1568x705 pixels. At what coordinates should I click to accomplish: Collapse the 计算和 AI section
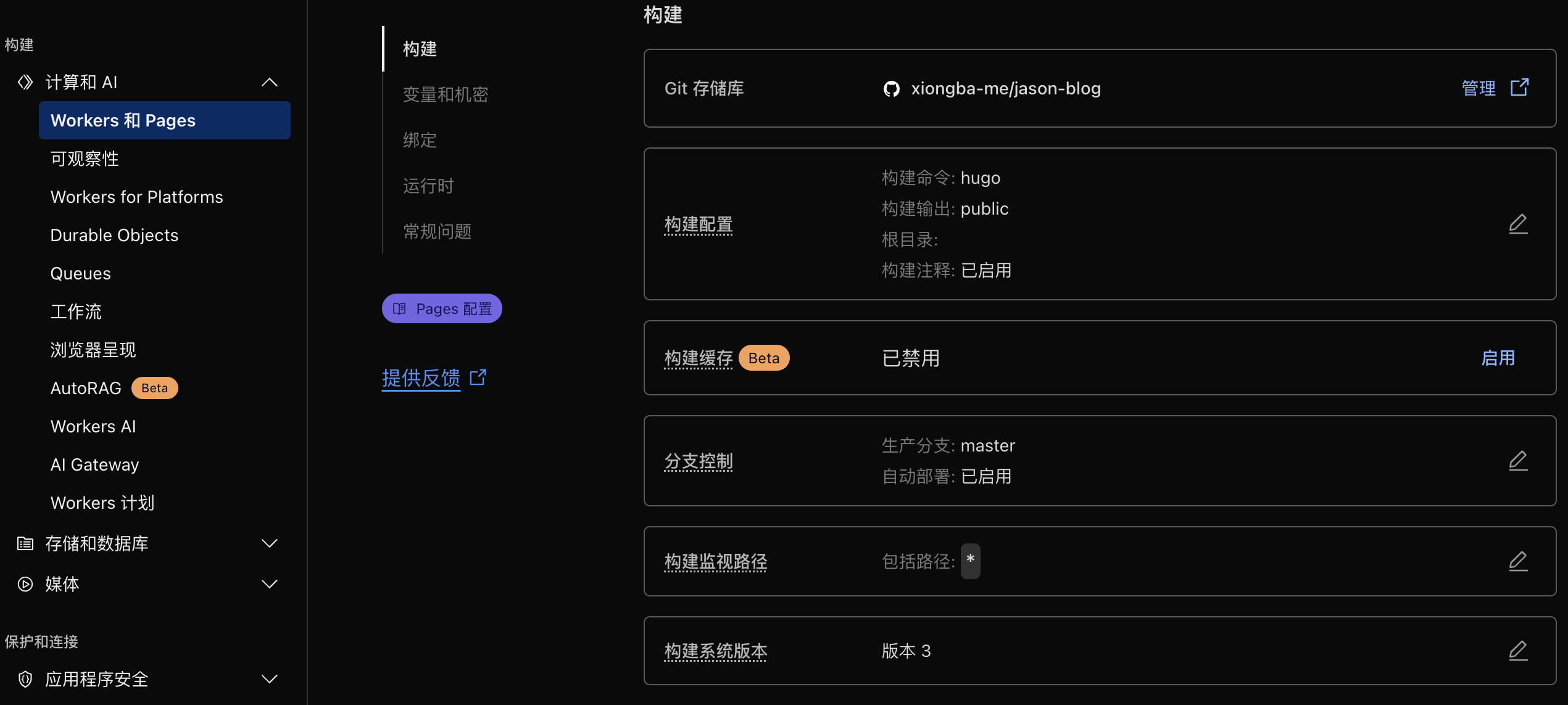(x=270, y=82)
